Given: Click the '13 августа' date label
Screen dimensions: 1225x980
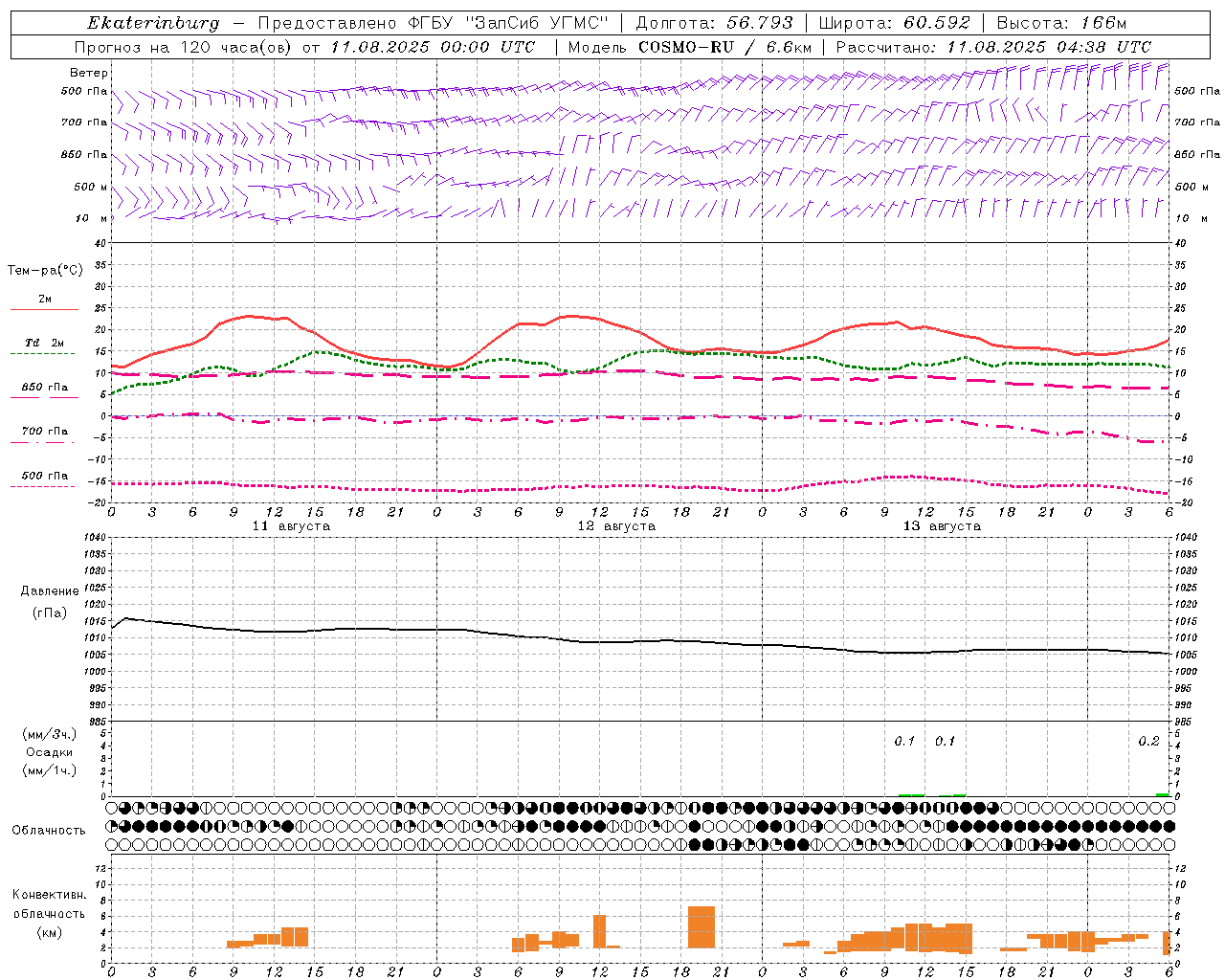Looking at the screenshot, I should (942, 526).
